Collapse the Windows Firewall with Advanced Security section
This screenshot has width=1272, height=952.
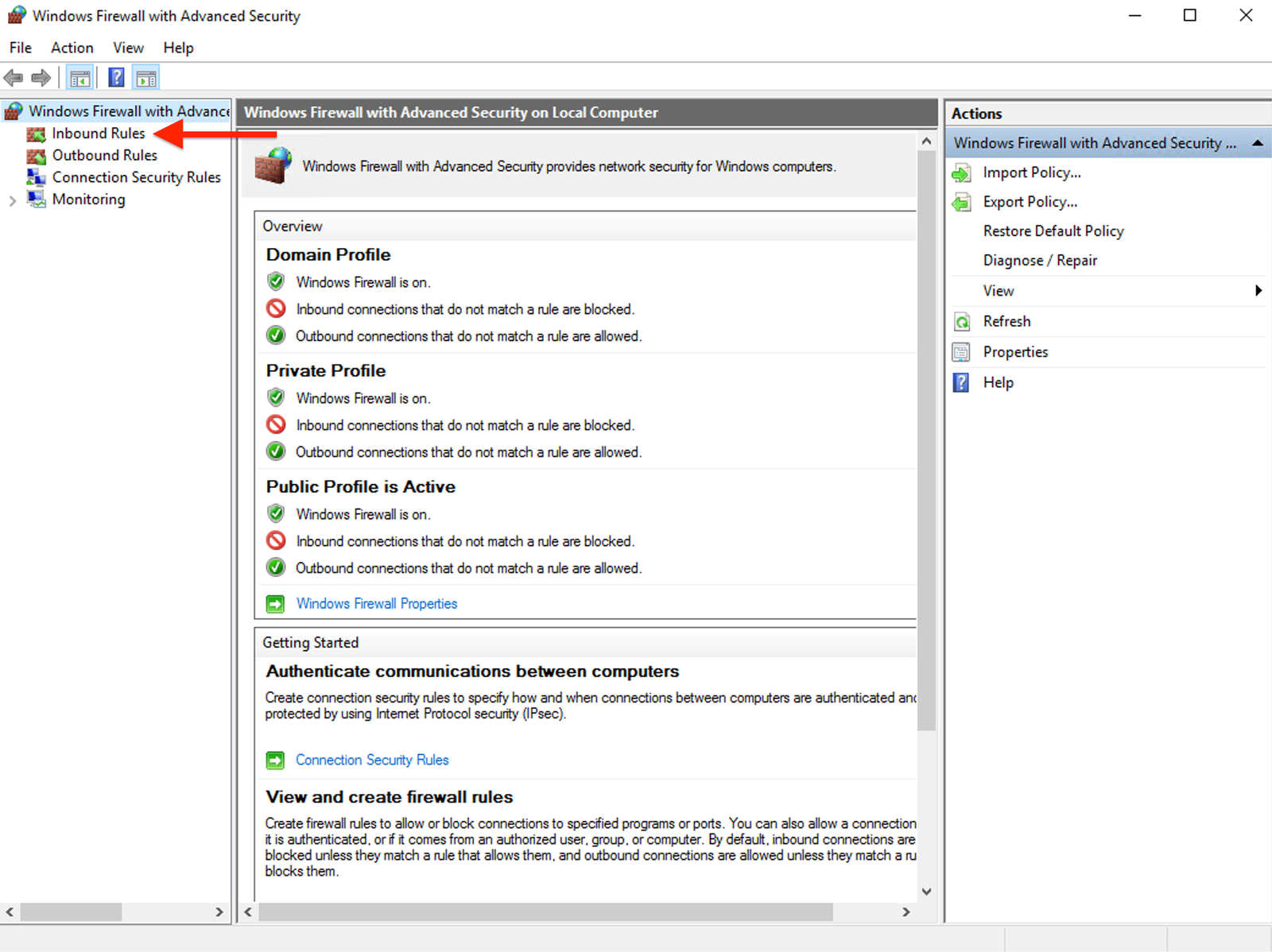coord(1258,143)
